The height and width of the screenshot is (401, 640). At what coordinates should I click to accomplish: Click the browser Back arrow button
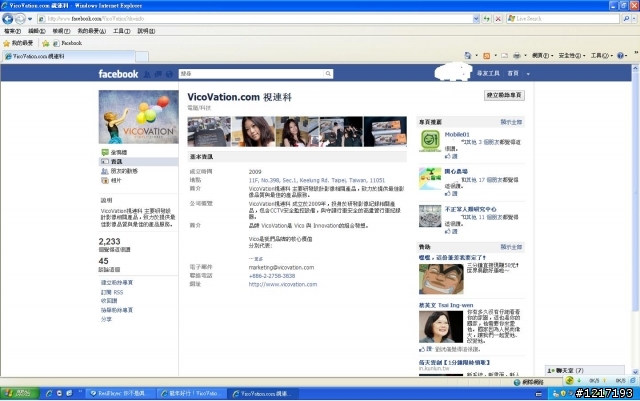click(x=8, y=18)
